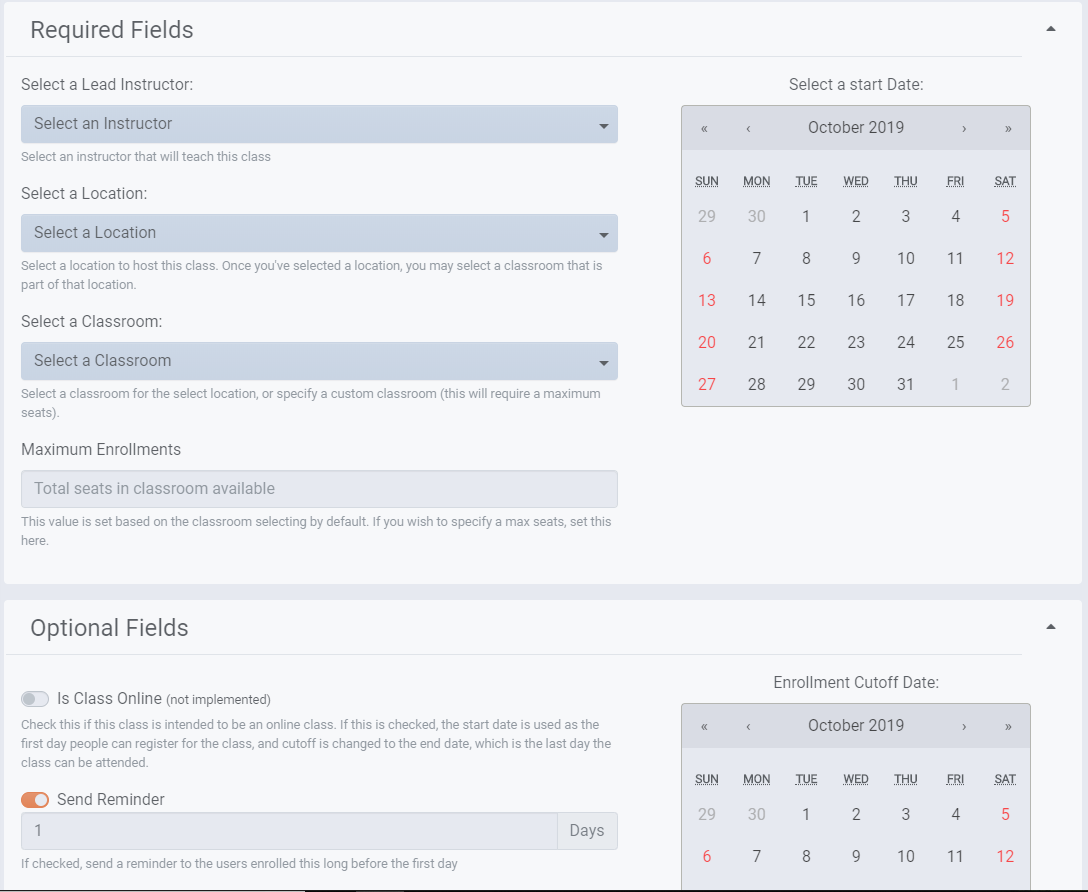
Task: Select November 2 in start date calendar
Action: pos(1005,384)
